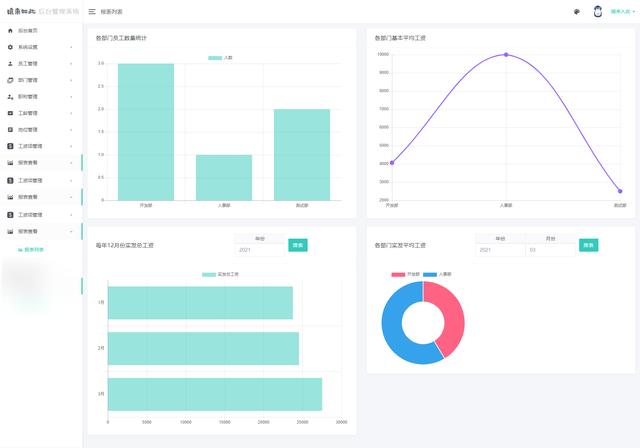Toggle the 实发总工资 legend in the monthly chart
Image resolution: width=640 pixels, height=448 pixels.
pyautogui.click(x=220, y=273)
